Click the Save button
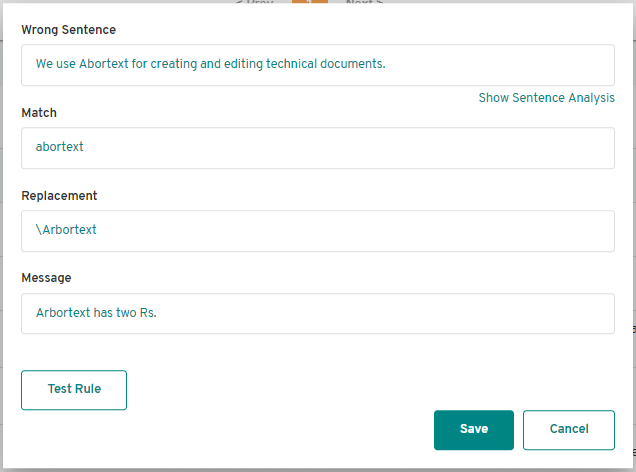The width and height of the screenshot is (636, 472). tap(474, 430)
